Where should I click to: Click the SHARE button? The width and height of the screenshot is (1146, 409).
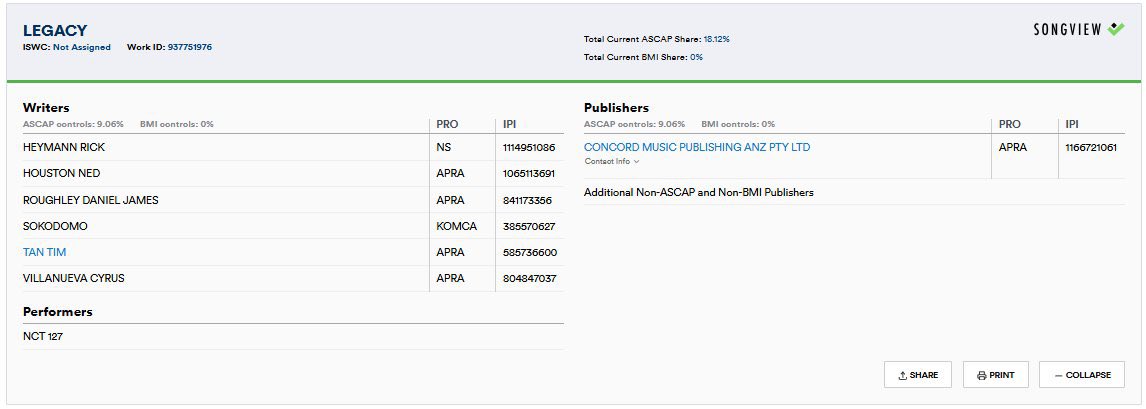tap(918, 375)
